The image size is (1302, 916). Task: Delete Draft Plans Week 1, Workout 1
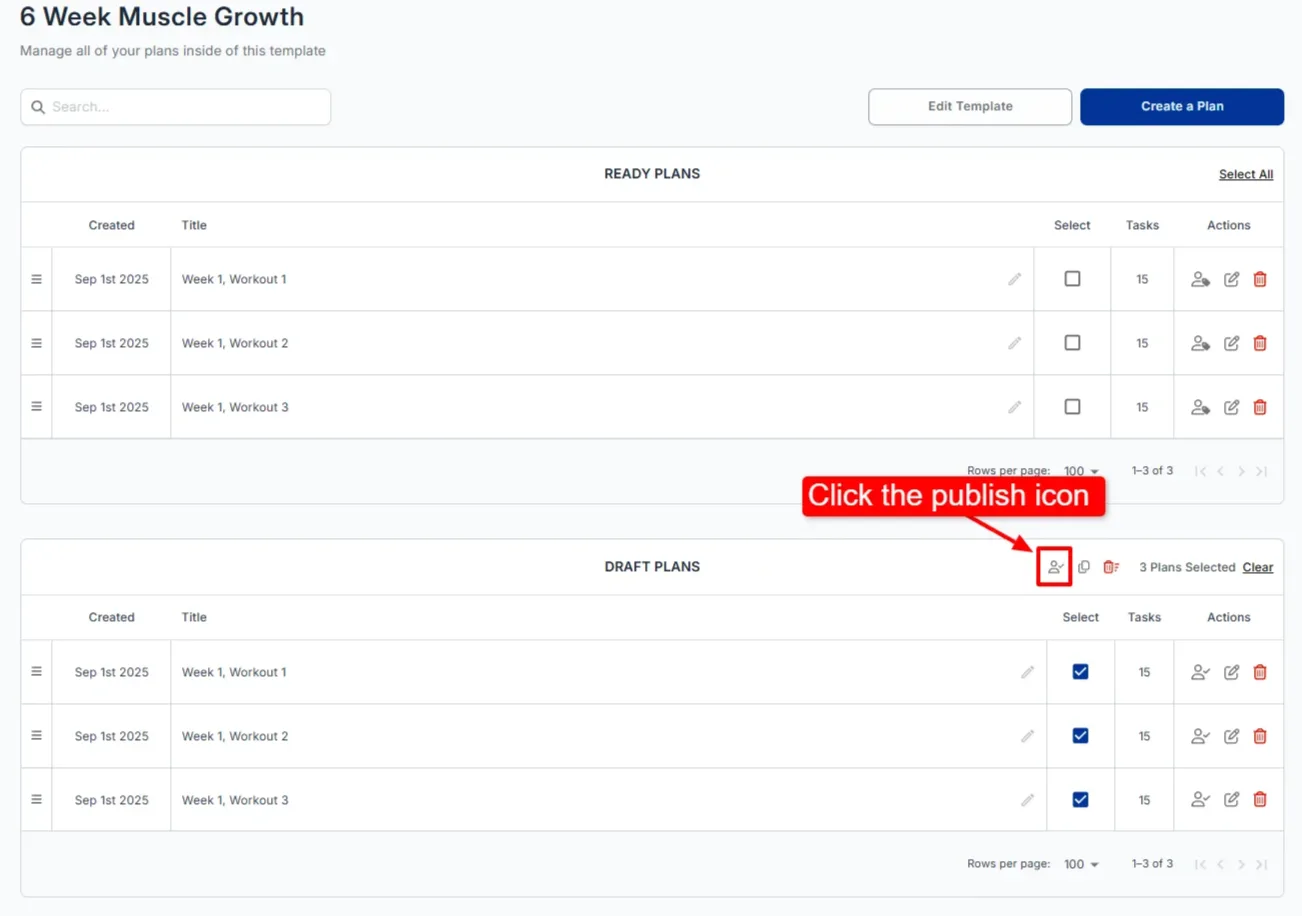[x=1260, y=672]
